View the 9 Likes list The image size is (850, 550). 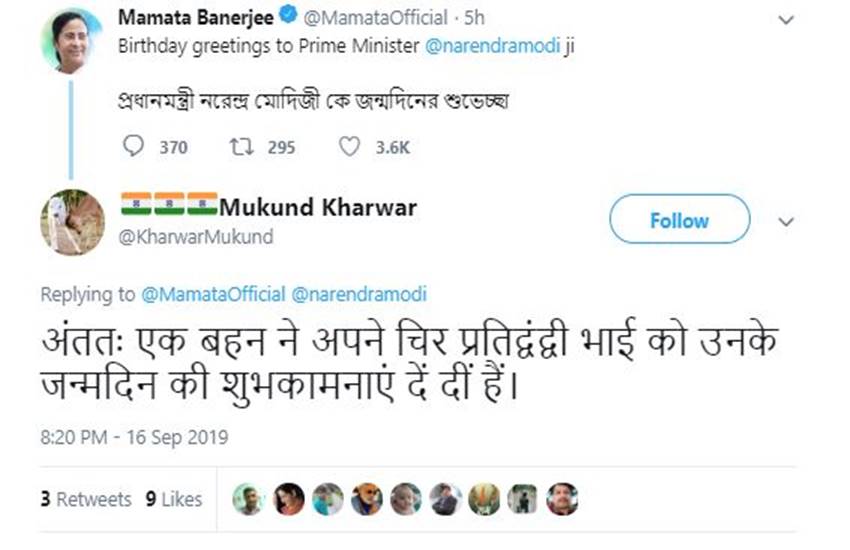[174, 498]
